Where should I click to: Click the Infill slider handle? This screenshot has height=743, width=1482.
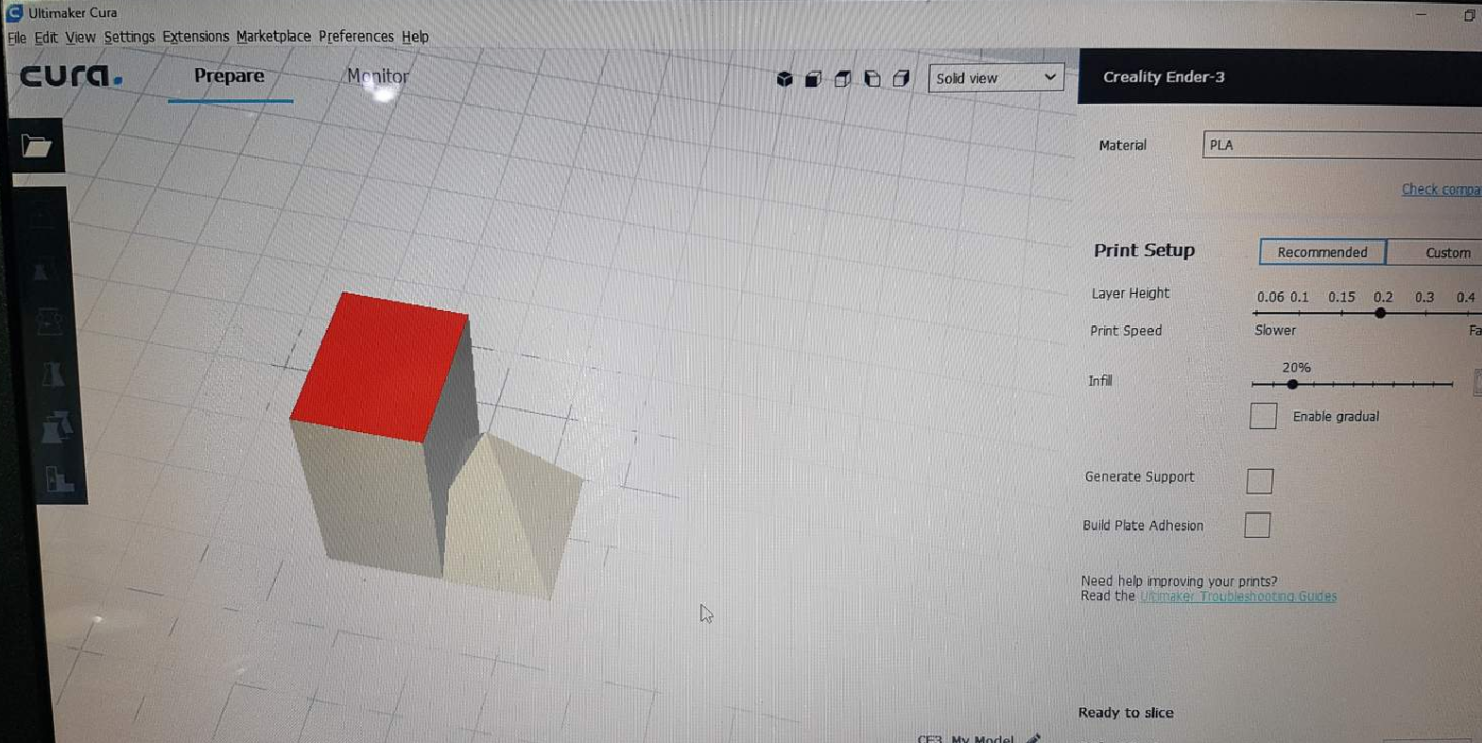tap(1292, 384)
